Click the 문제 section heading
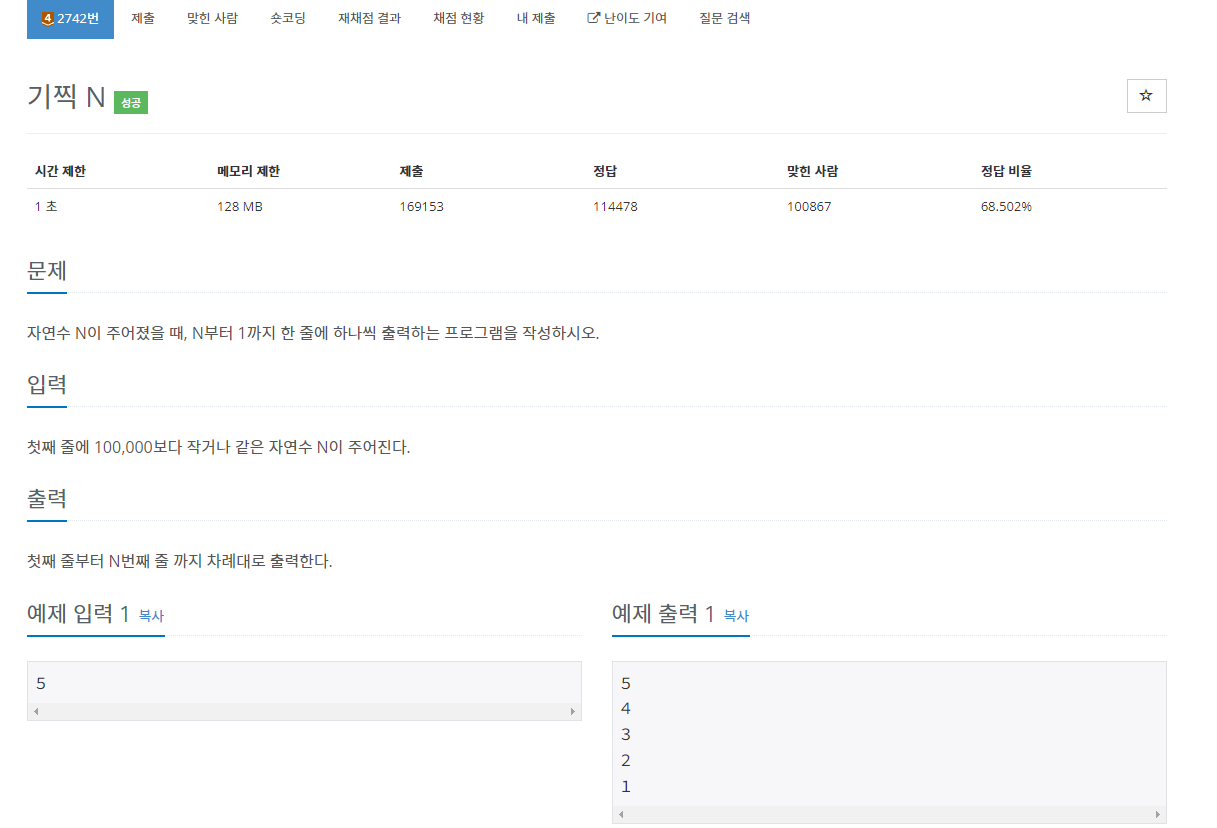The image size is (1217, 828). 47,270
